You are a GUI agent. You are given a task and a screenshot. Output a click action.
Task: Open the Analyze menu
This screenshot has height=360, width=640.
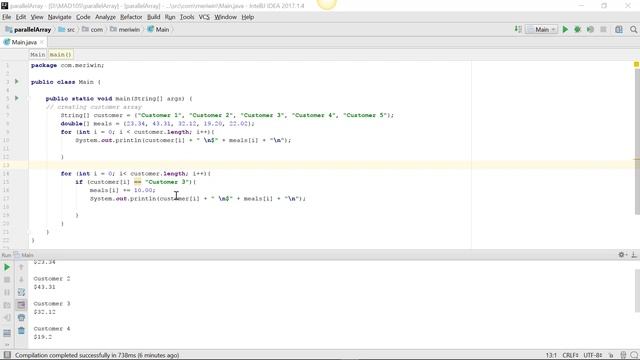click(x=105, y=17)
